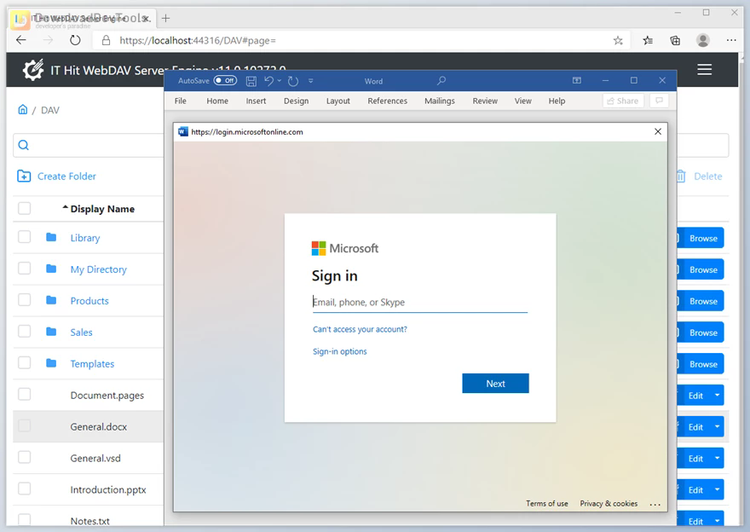Click the ellipsis beside Privacy & cookies

(655, 504)
